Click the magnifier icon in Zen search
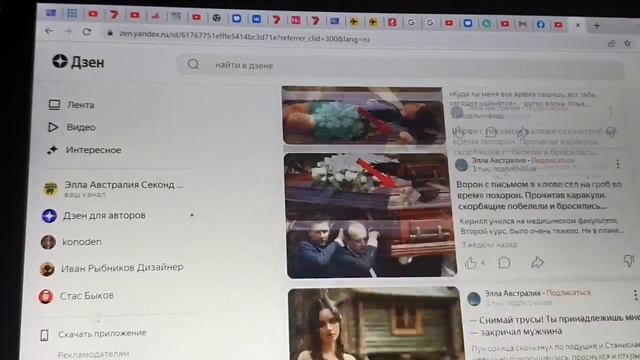The height and width of the screenshot is (360, 640). click(x=193, y=64)
